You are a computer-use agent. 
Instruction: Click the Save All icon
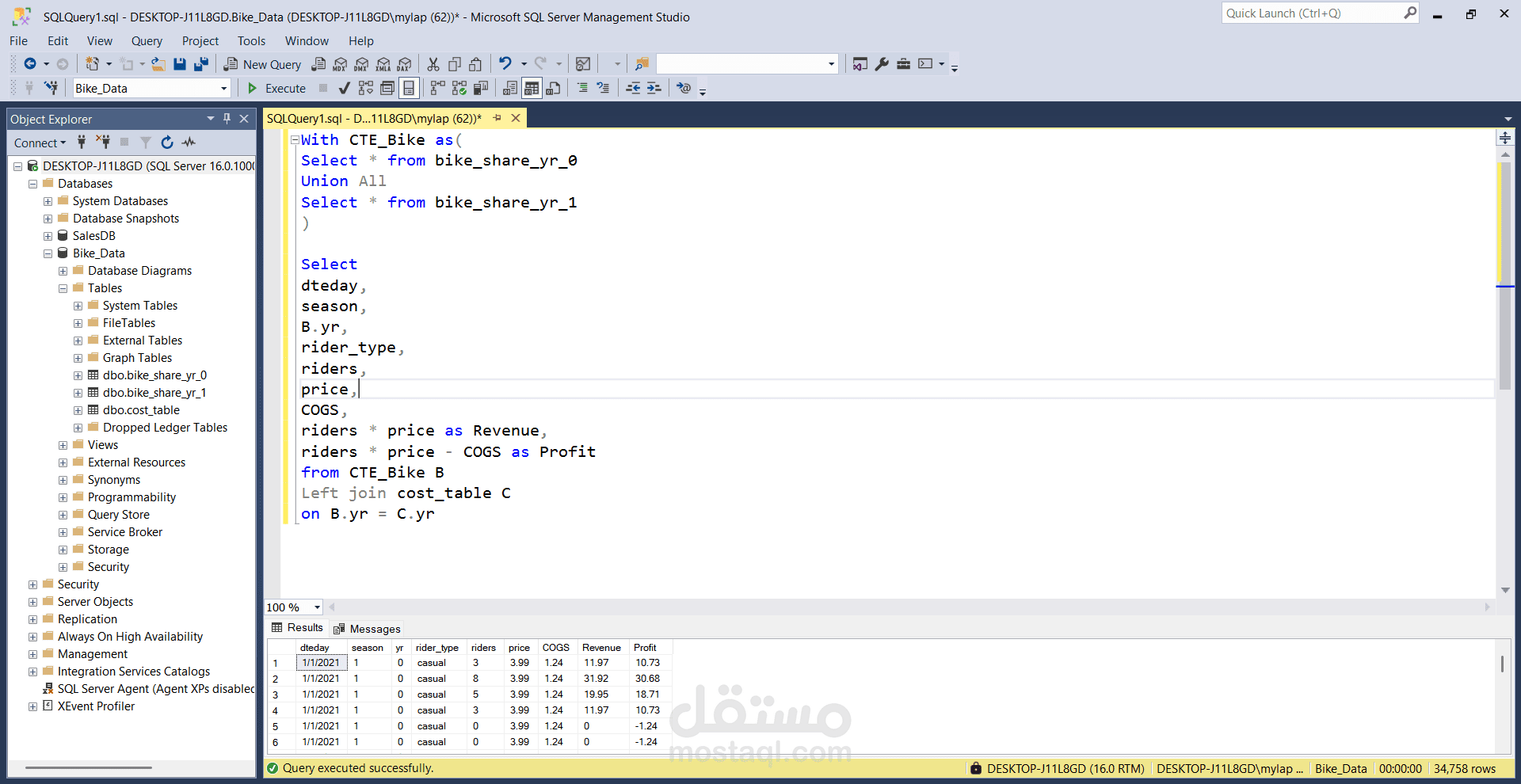[x=201, y=64]
